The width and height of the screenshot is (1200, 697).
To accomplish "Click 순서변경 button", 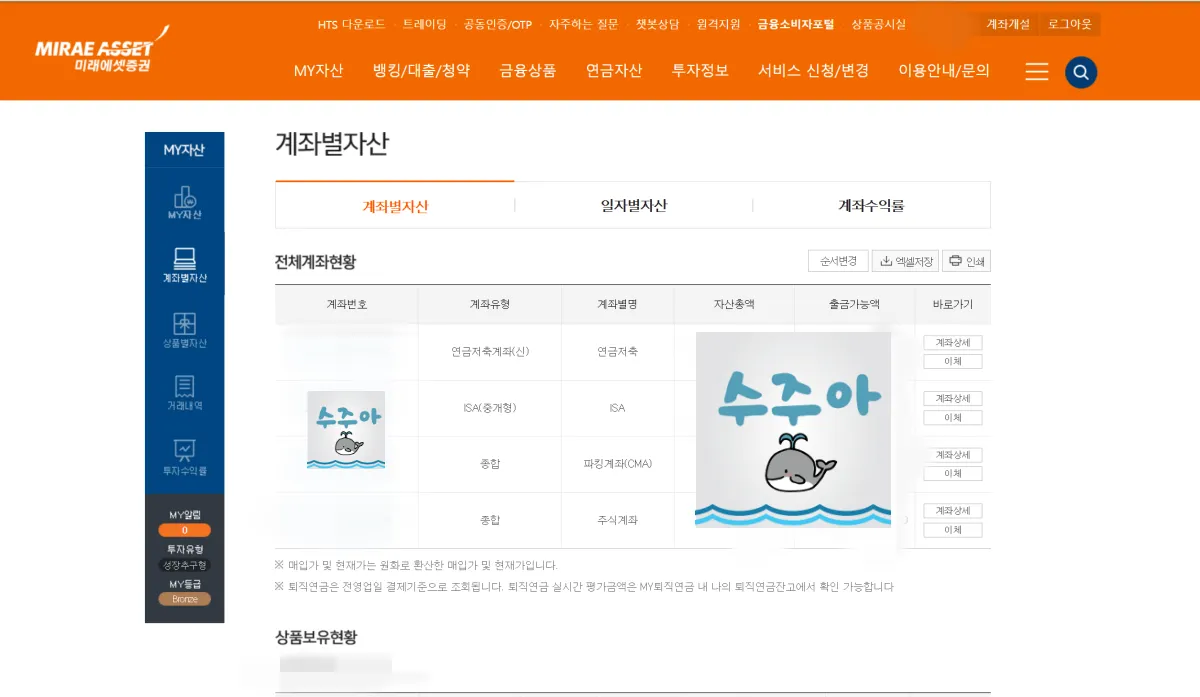I will coord(838,261).
